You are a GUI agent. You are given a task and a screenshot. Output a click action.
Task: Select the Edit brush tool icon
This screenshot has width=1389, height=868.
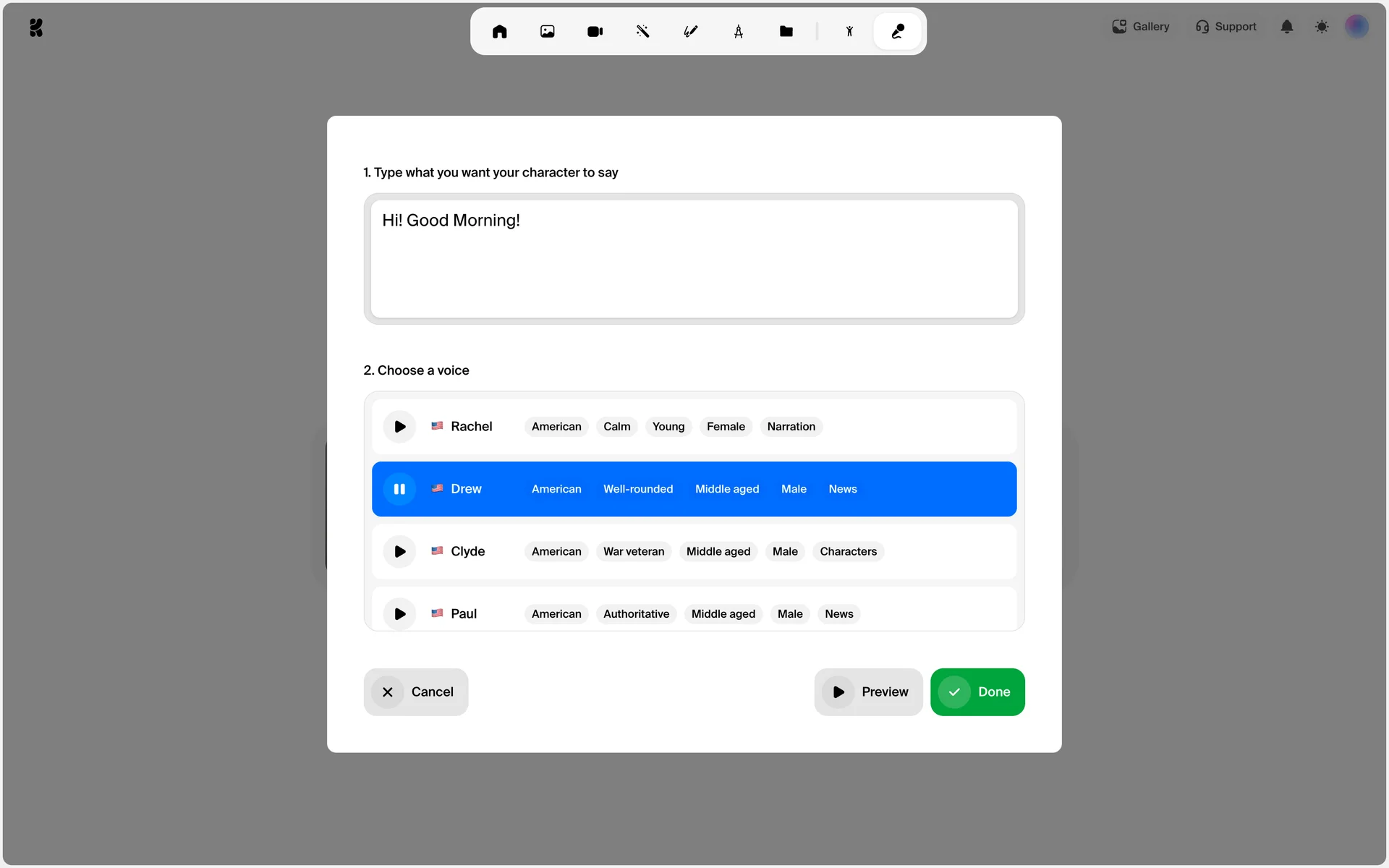tap(690, 31)
